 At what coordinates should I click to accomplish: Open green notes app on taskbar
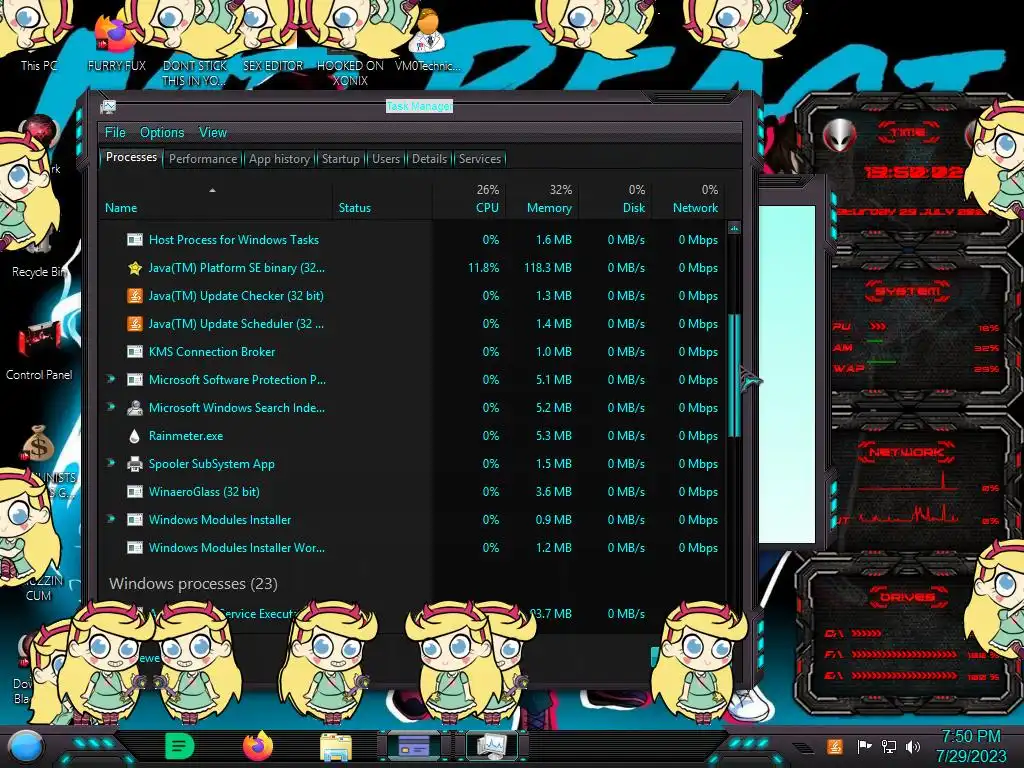coord(179,746)
